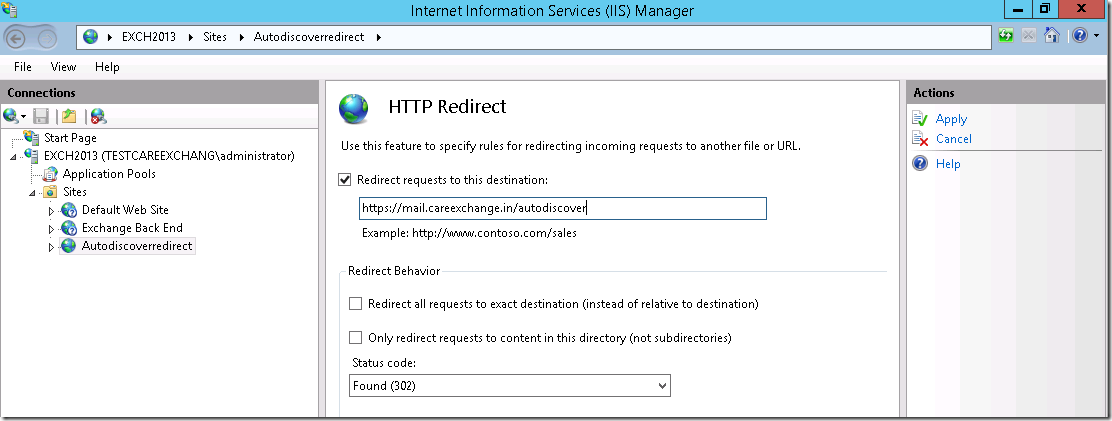Screen dimensions: 1112x421
Task: Click Help link in the Actions pane
Action: (947, 164)
